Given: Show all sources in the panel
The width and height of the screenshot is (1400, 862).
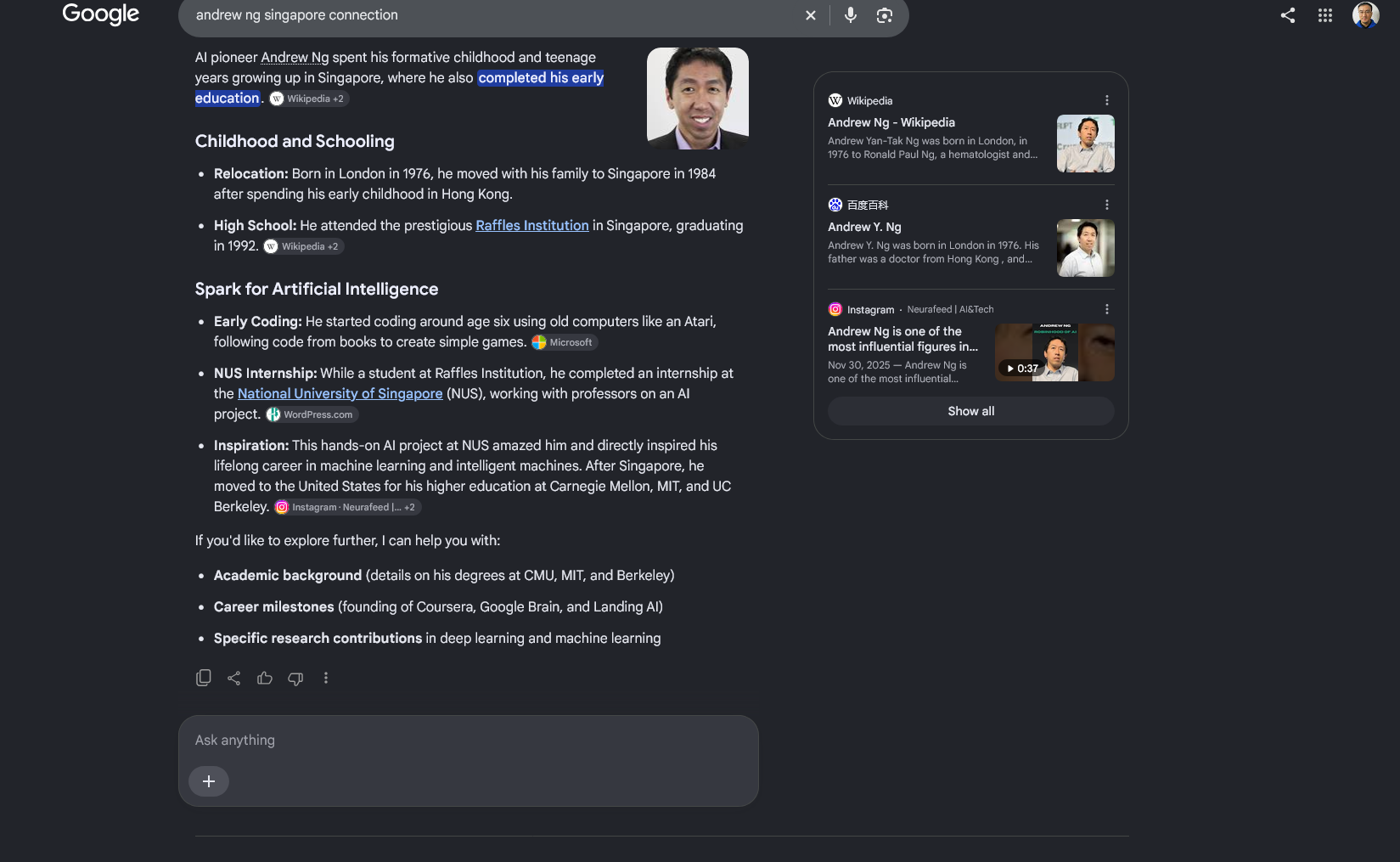Looking at the screenshot, I should click(x=971, y=411).
